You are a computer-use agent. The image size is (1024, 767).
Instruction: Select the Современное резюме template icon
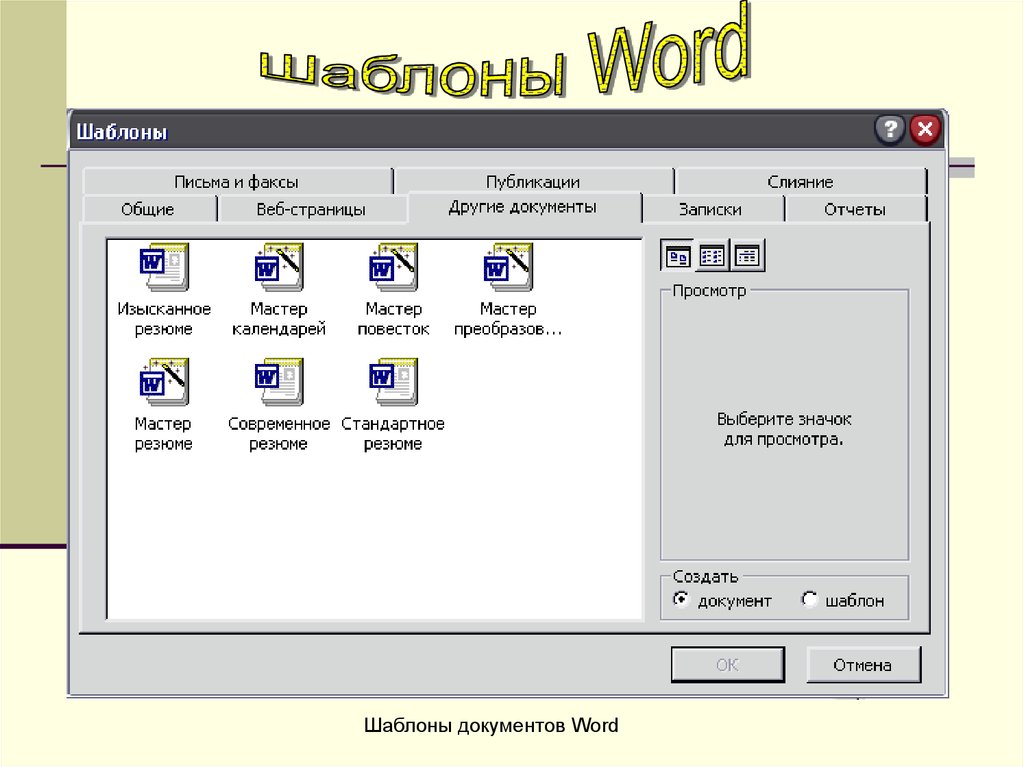[278, 382]
